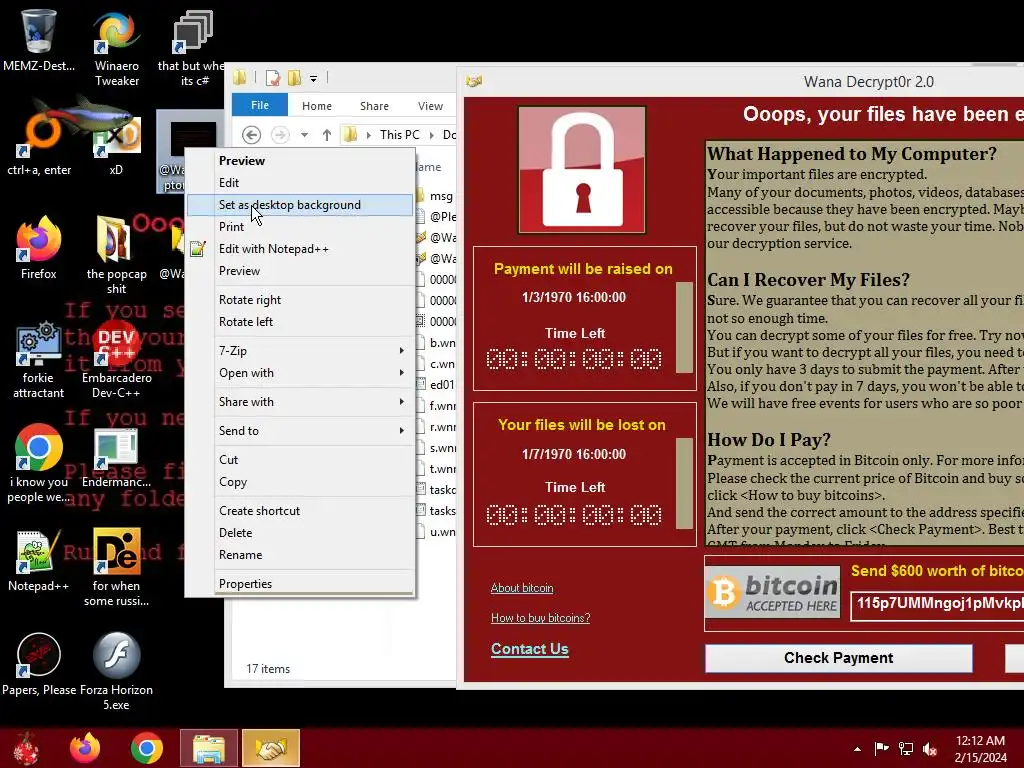This screenshot has width=1024, height=768.
Task: Open Firefox from the taskbar
Action: pos(85,748)
